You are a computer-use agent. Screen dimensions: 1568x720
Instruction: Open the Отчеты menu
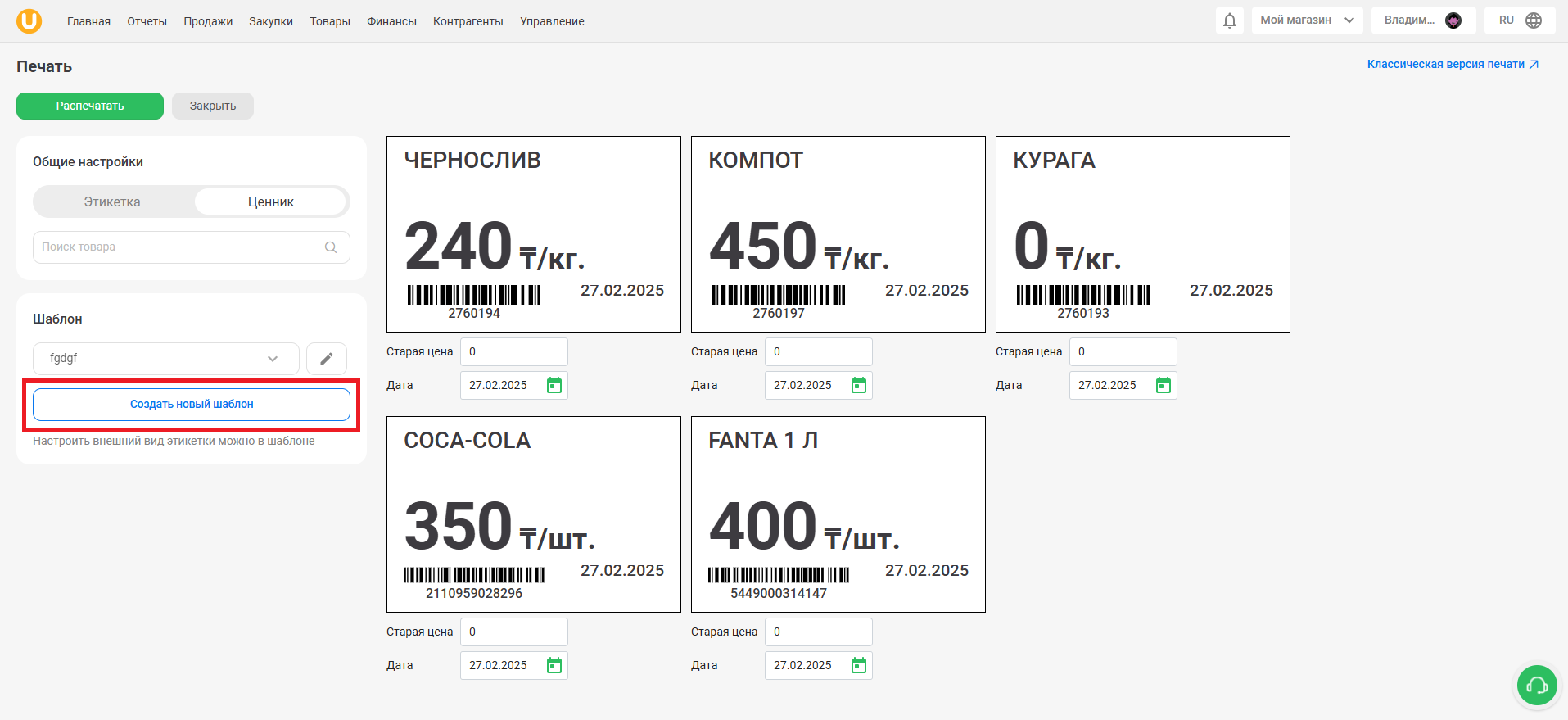[147, 21]
